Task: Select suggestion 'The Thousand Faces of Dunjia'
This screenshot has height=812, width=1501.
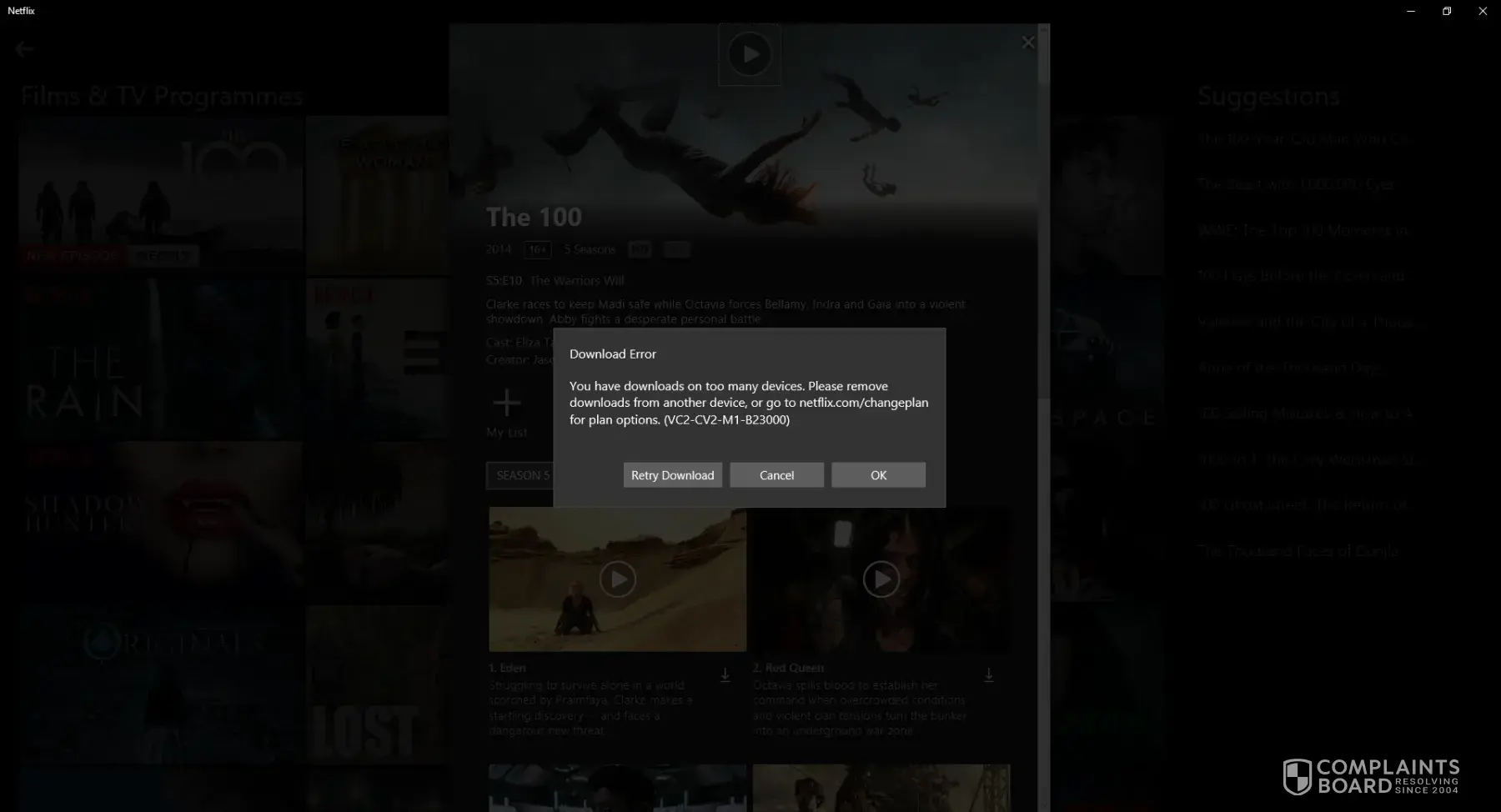Action: pyautogui.click(x=1298, y=551)
